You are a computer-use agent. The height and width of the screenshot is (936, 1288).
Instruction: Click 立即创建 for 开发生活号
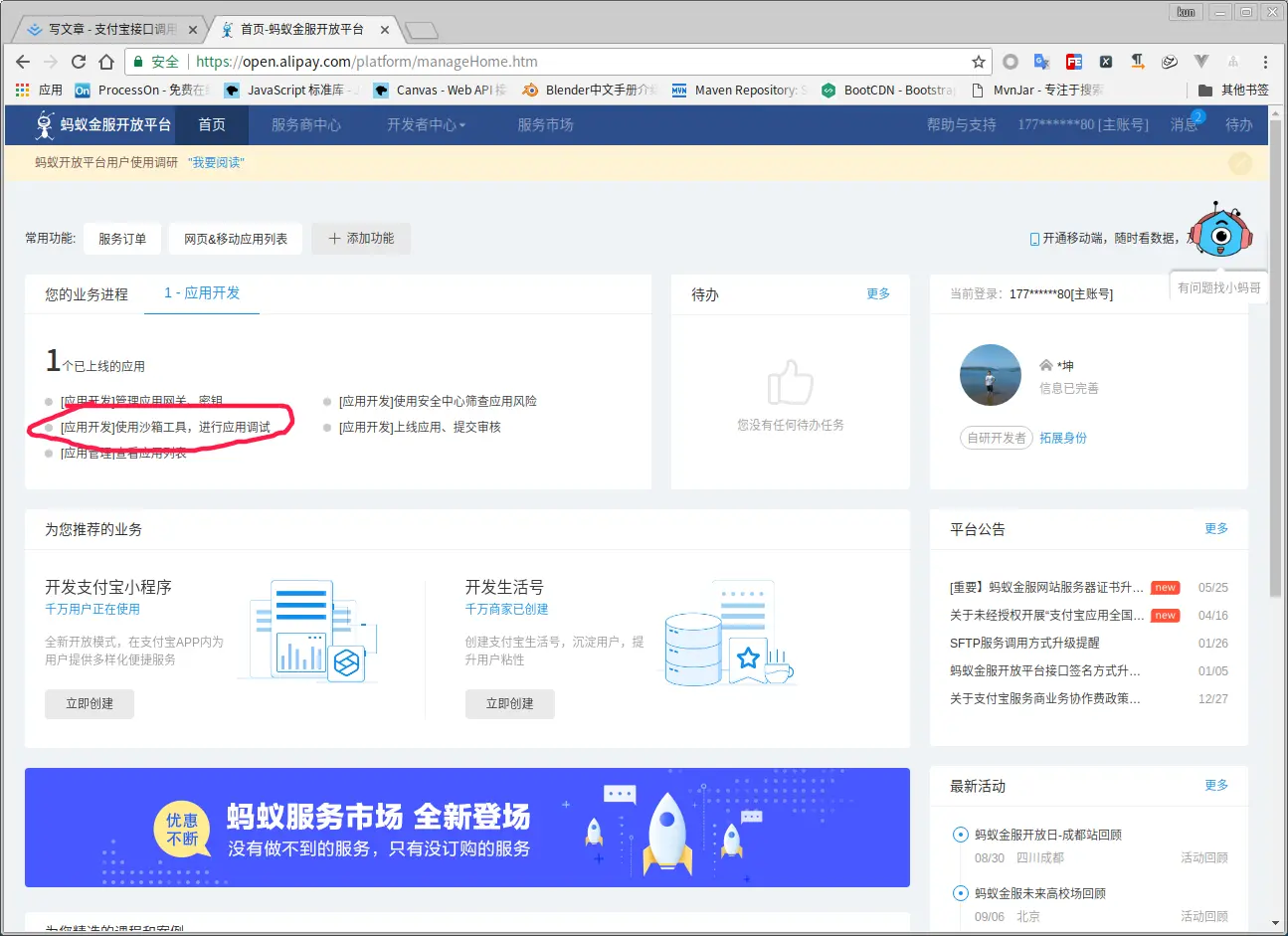(509, 703)
